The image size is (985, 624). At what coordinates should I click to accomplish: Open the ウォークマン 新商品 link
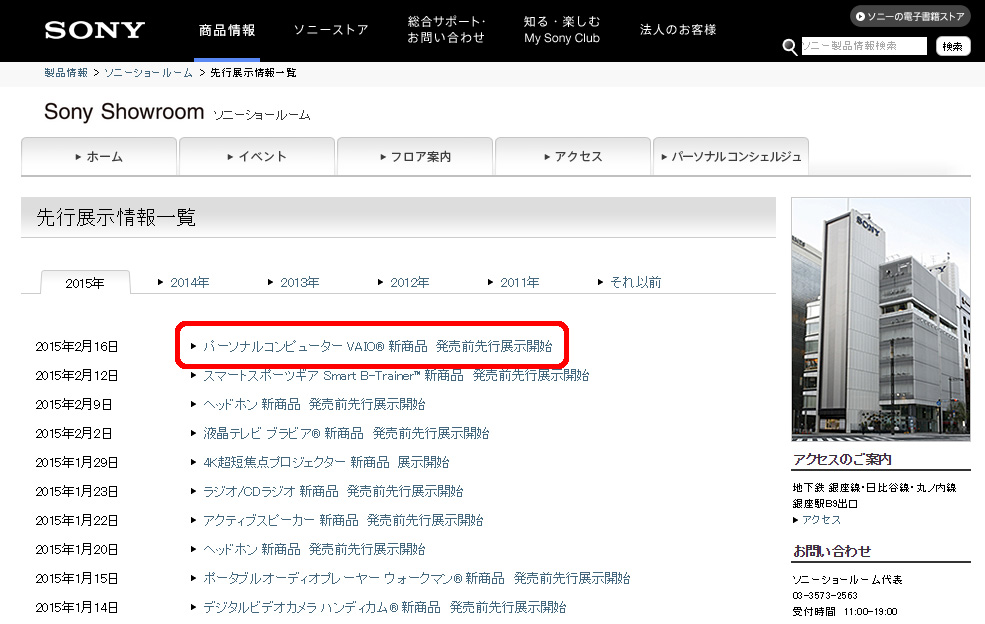tap(416, 578)
